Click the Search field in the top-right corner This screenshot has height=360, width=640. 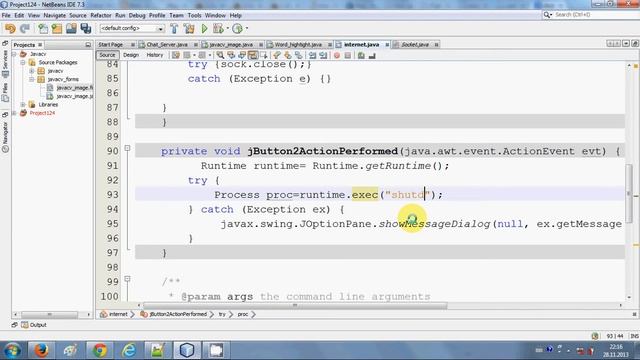pyautogui.click(x=590, y=15)
